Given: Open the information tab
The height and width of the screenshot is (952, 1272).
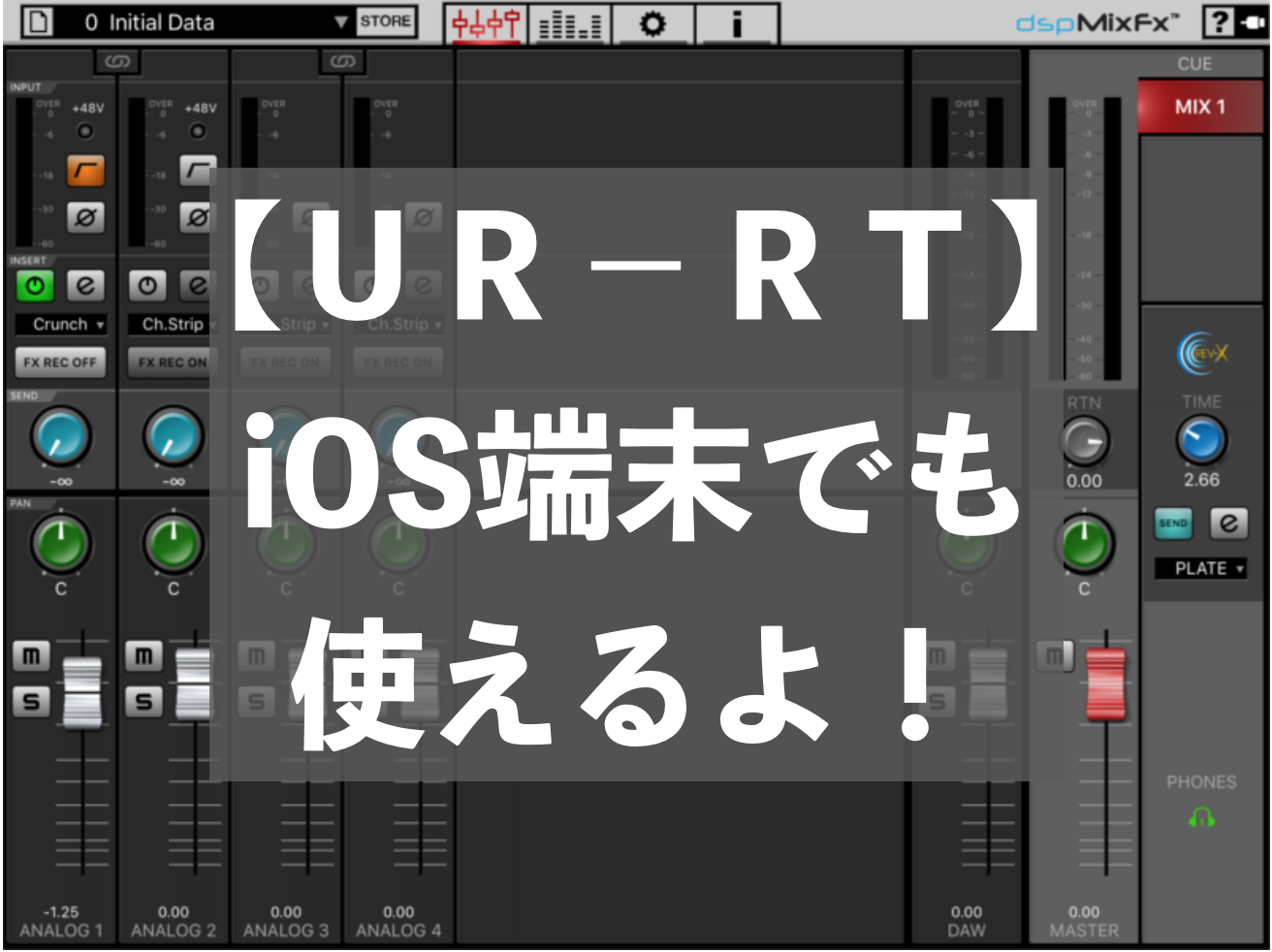Looking at the screenshot, I should [737, 23].
